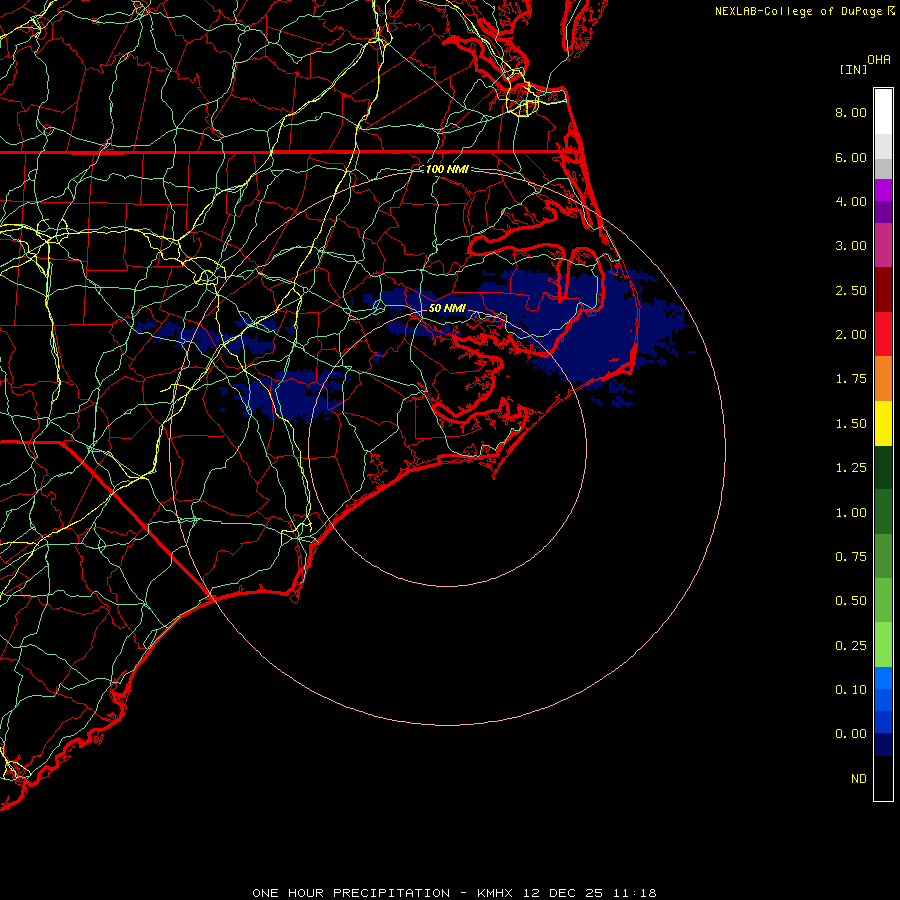
Task: Select the bright red color scale swatch
Action: [883, 335]
